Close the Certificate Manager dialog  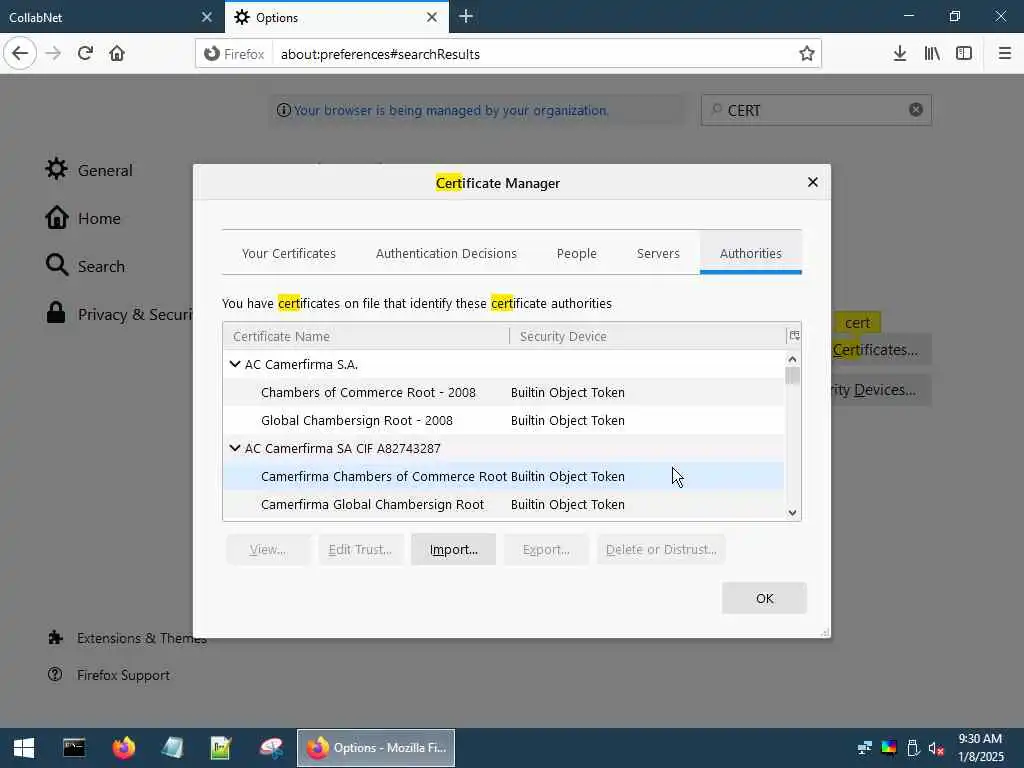click(x=812, y=182)
